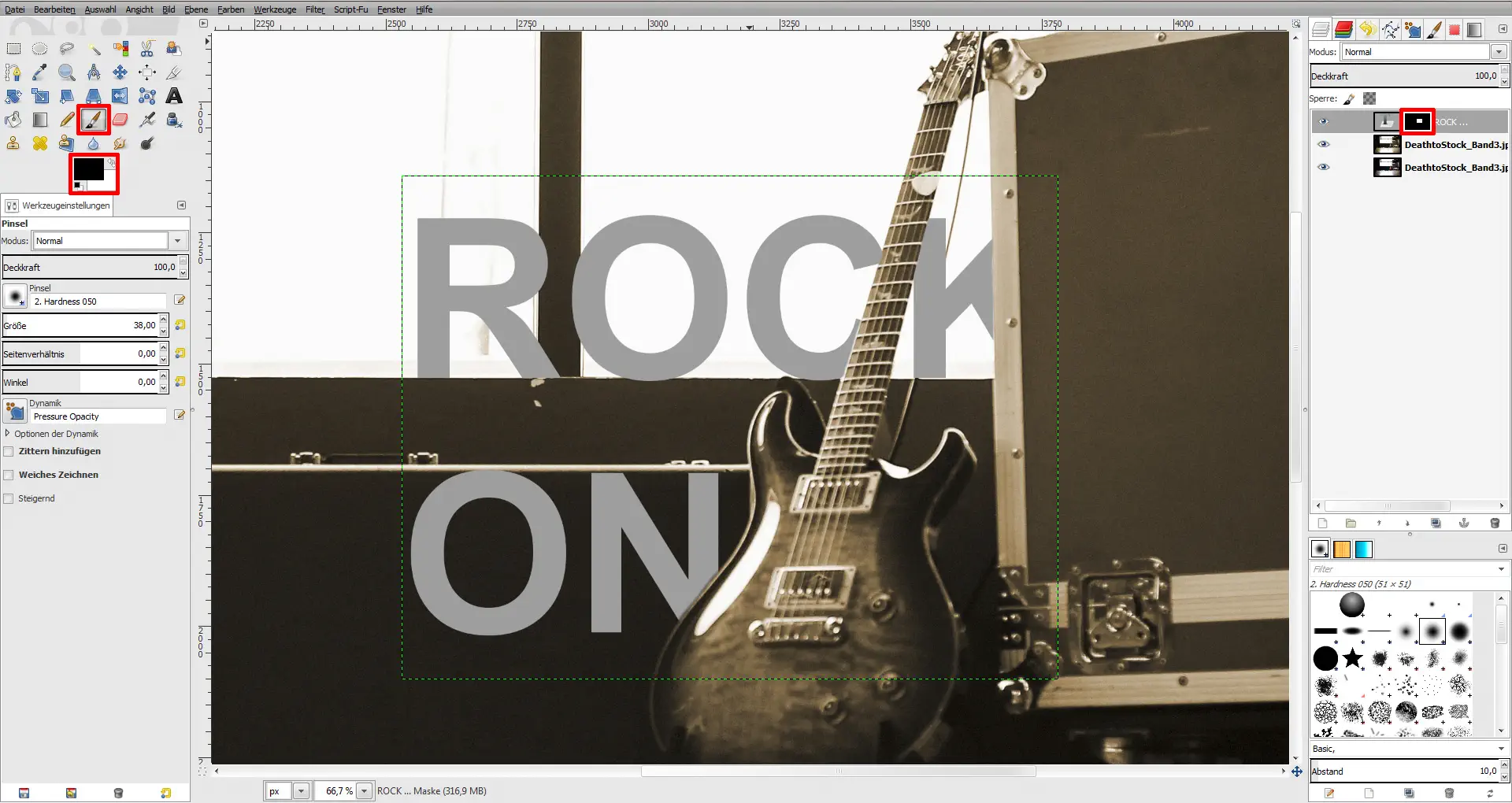
Task: Click the Zoom magnifier tool
Action: pos(67,72)
